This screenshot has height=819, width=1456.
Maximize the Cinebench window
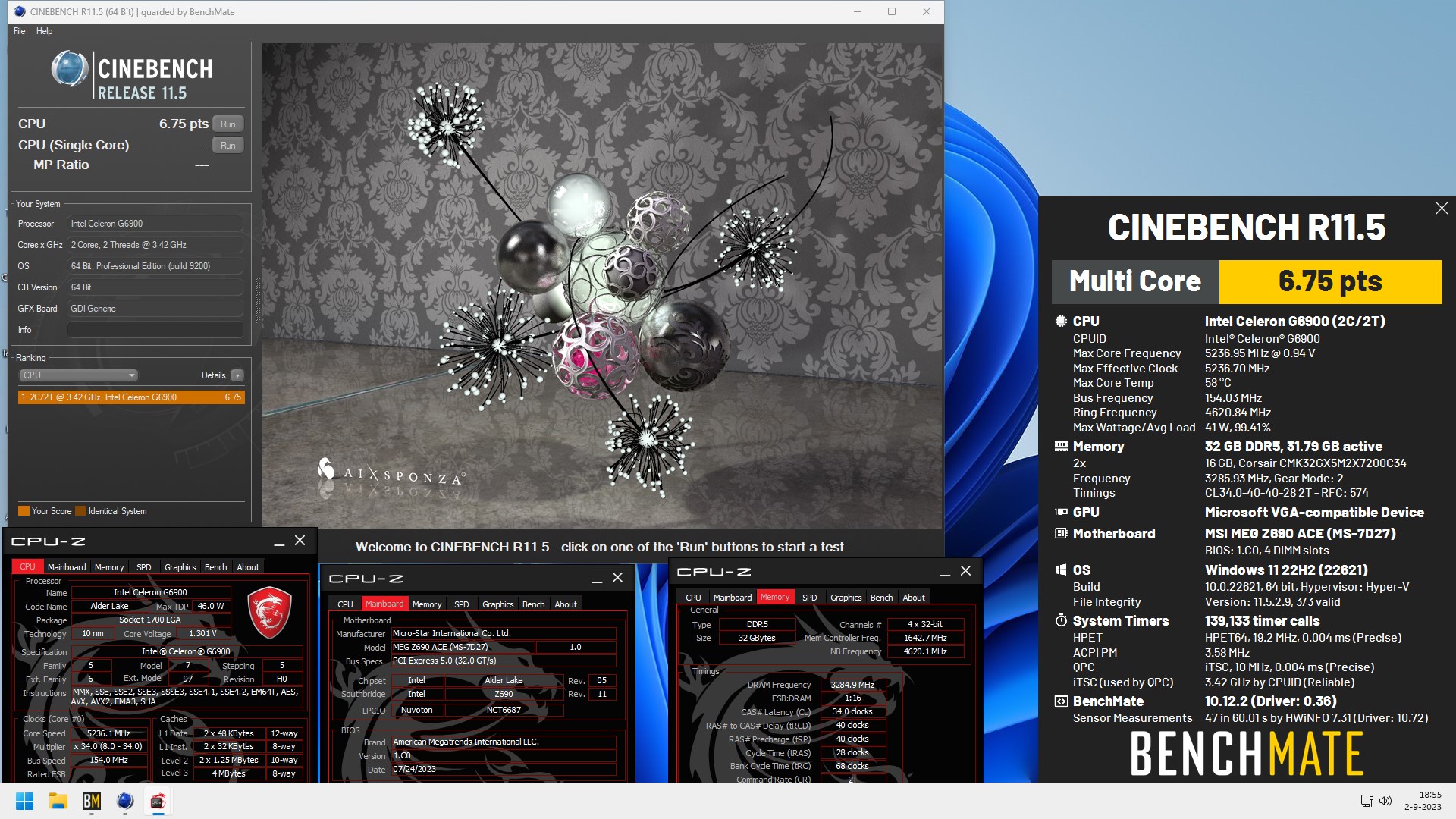(x=892, y=11)
